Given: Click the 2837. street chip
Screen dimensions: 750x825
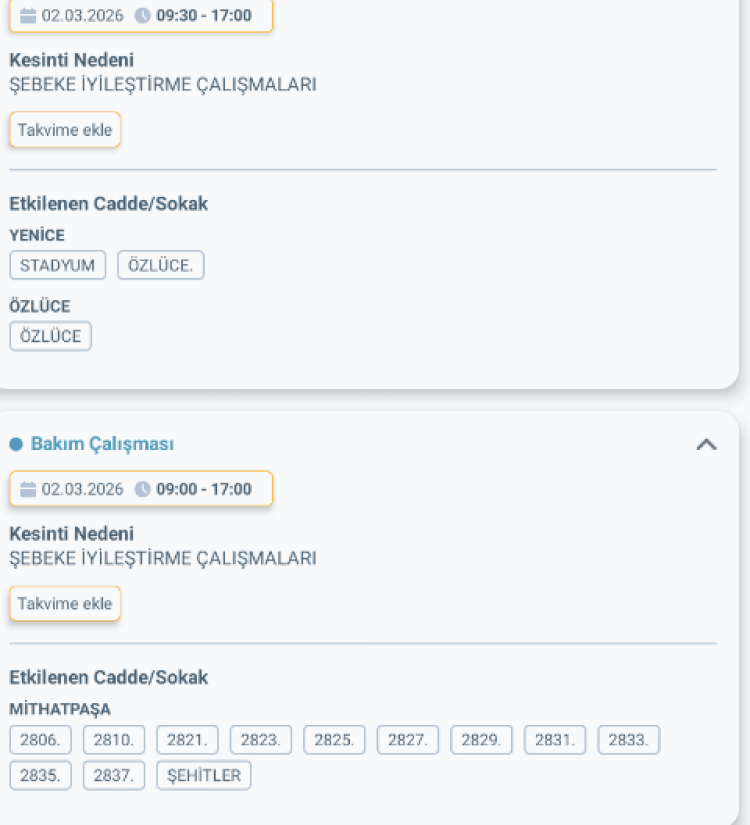Looking at the screenshot, I should (x=114, y=775).
